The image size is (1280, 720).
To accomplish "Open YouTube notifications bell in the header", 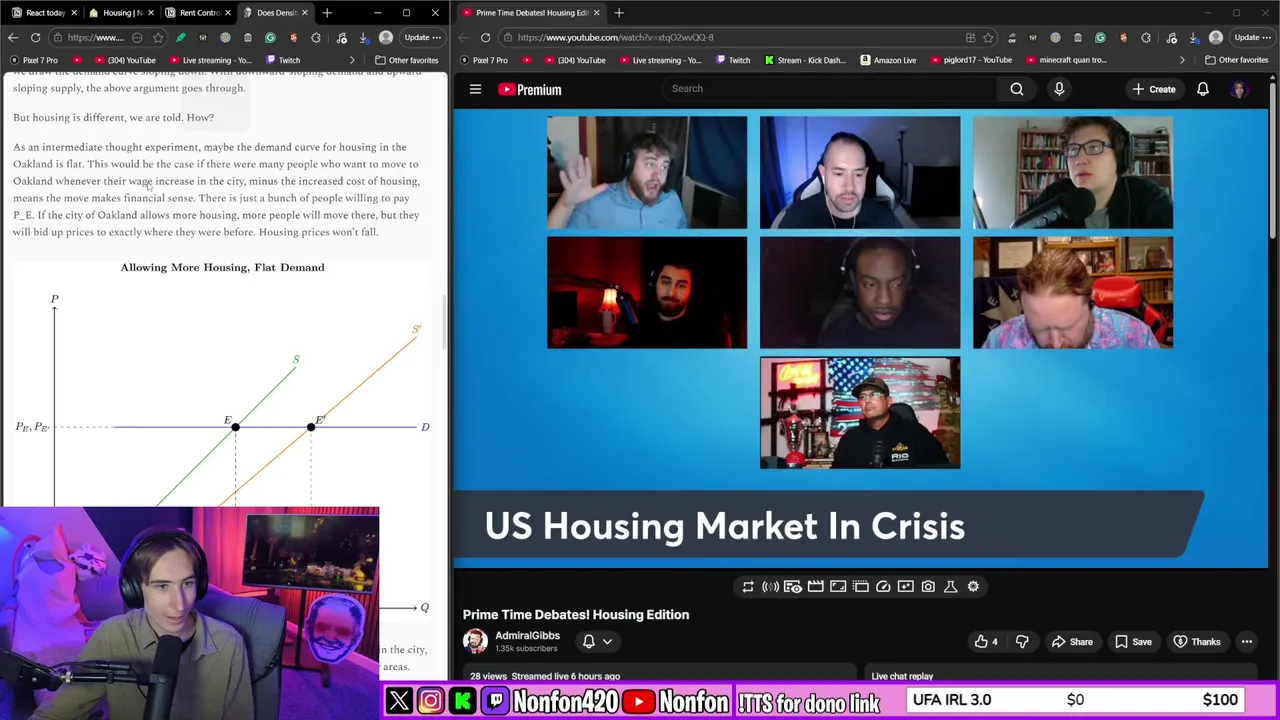I will click(x=1203, y=89).
